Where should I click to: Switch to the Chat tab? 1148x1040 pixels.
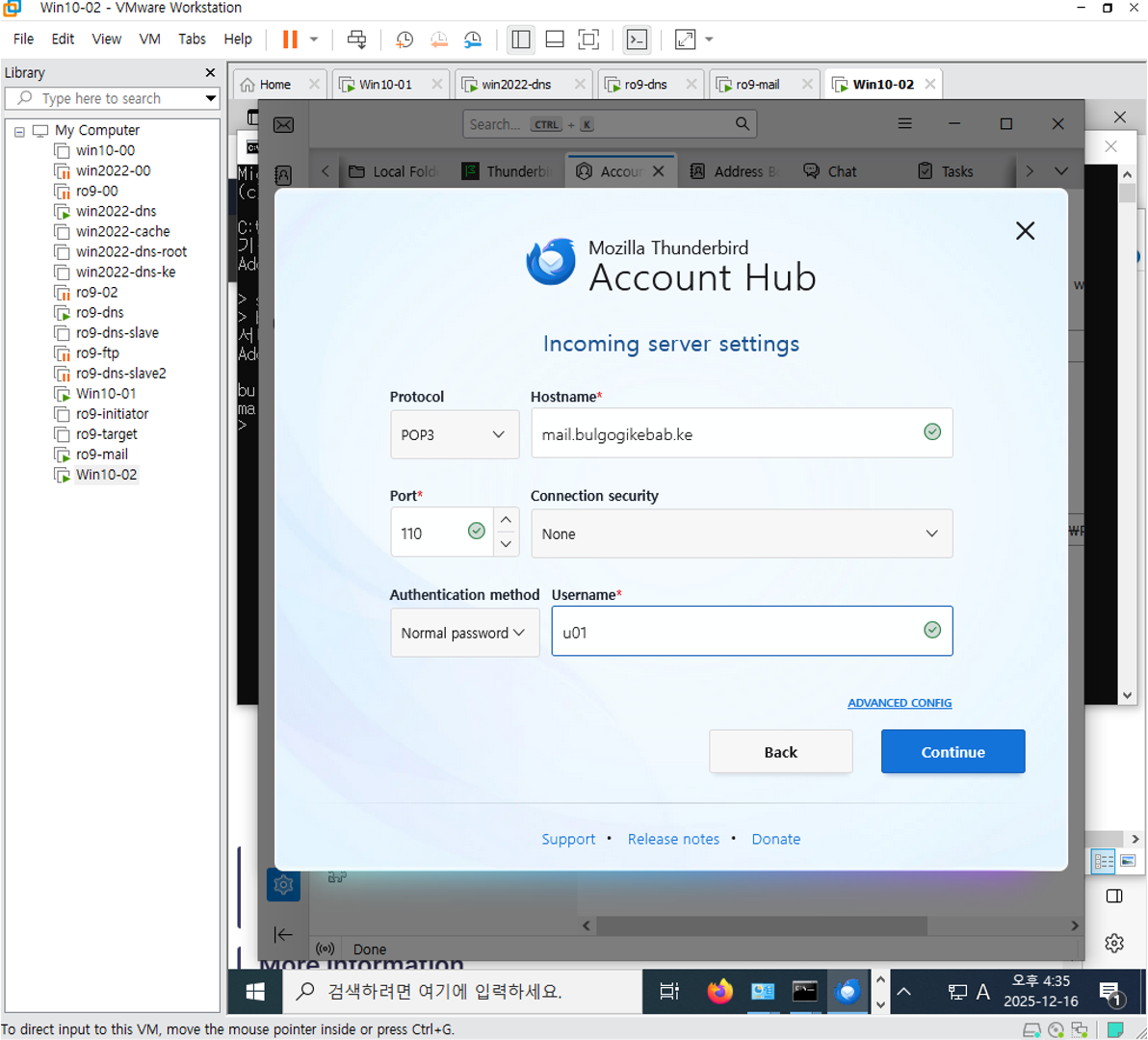pyautogui.click(x=830, y=172)
